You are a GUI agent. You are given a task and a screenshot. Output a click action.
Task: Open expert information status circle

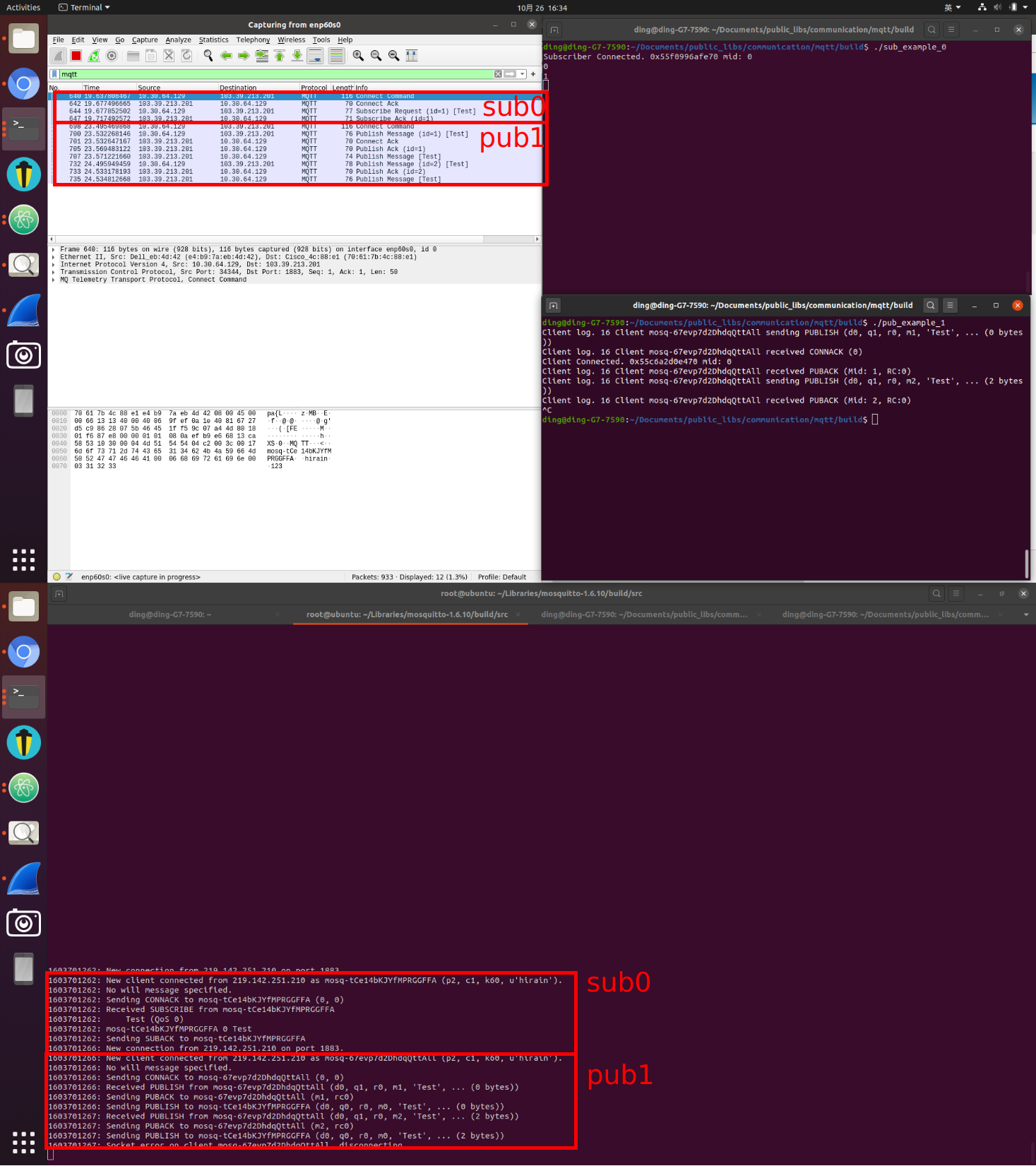[x=56, y=577]
